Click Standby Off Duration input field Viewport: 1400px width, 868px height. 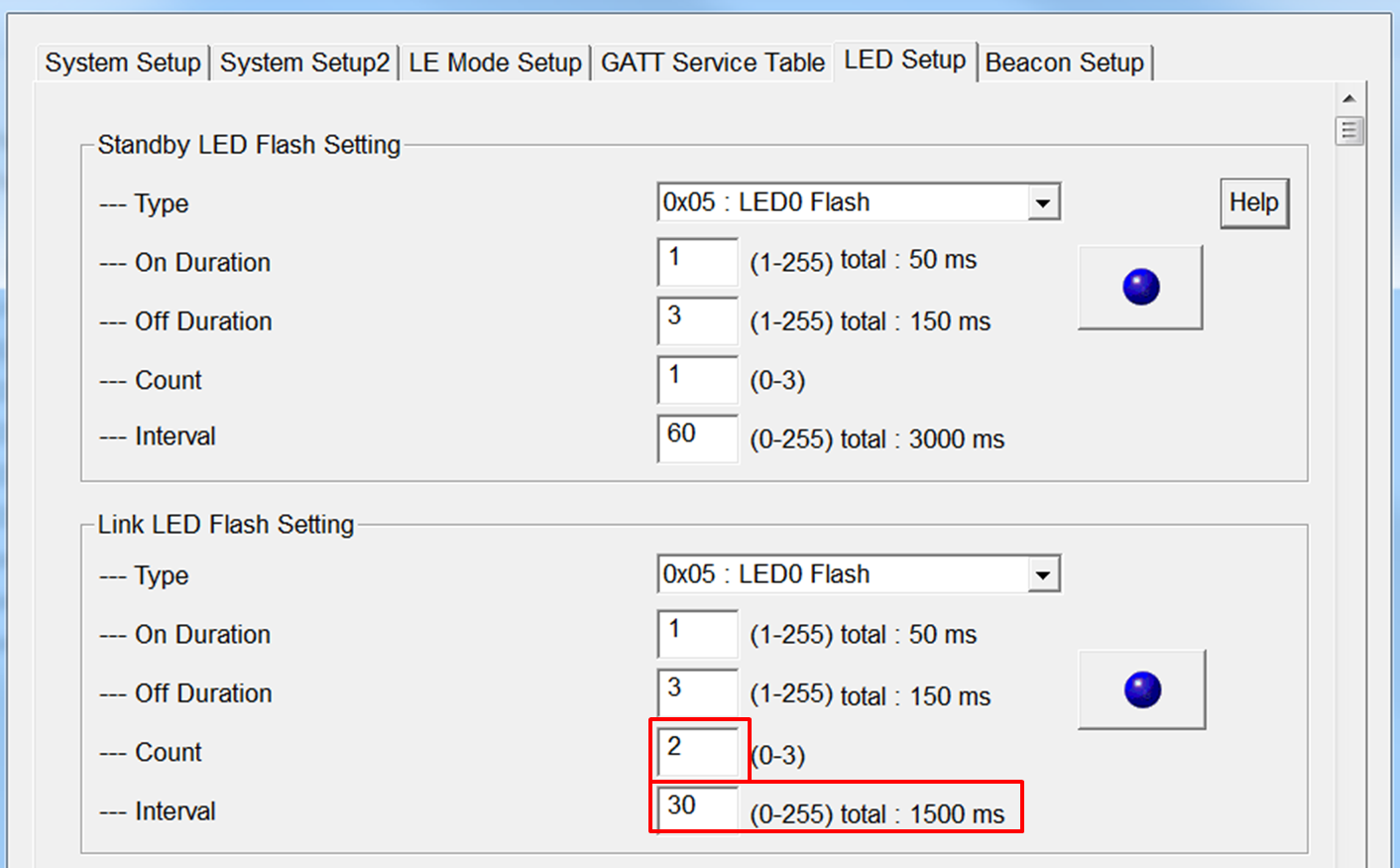(697, 320)
